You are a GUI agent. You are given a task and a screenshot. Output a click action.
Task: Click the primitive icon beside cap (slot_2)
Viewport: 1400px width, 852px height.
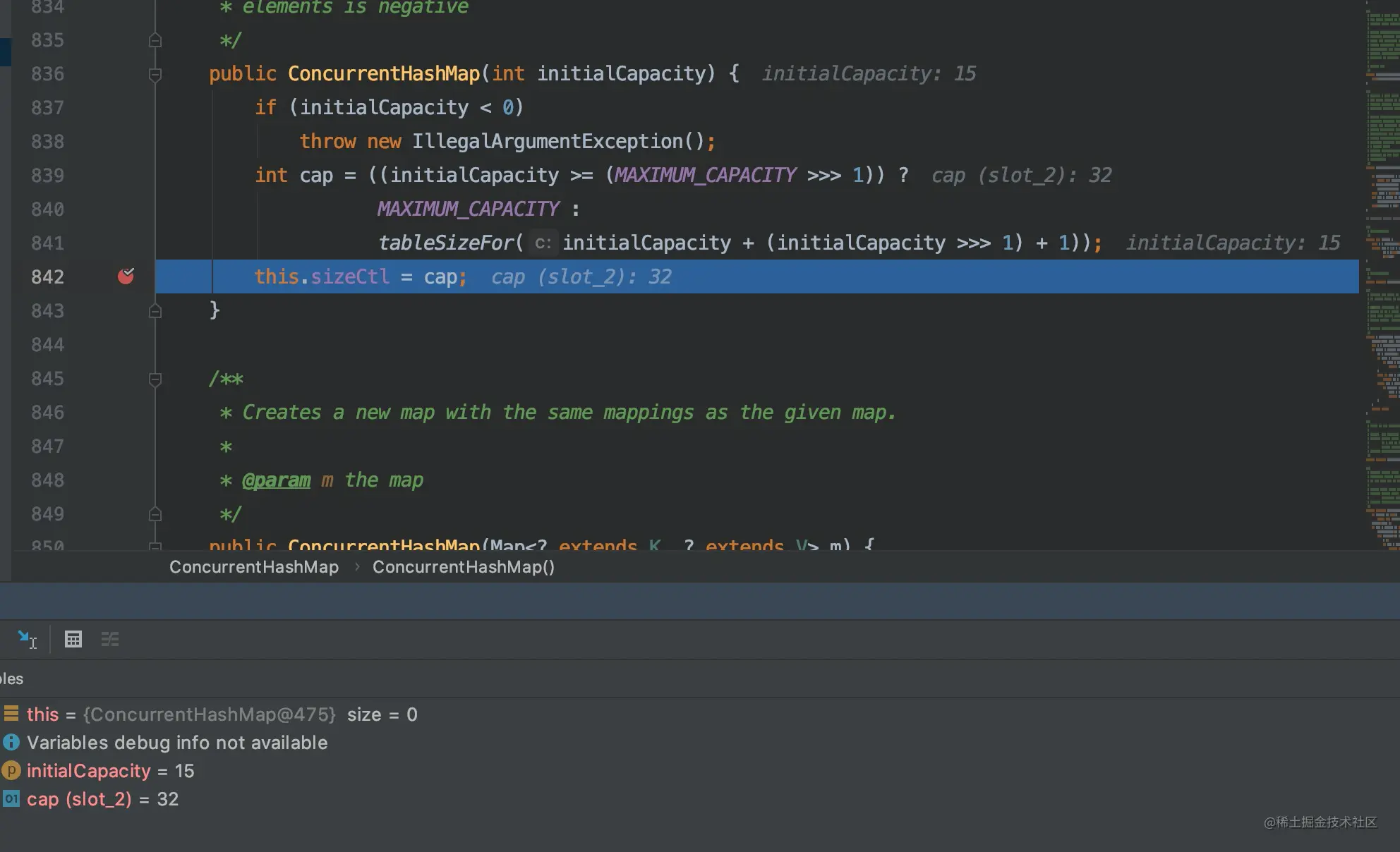[11, 798]
